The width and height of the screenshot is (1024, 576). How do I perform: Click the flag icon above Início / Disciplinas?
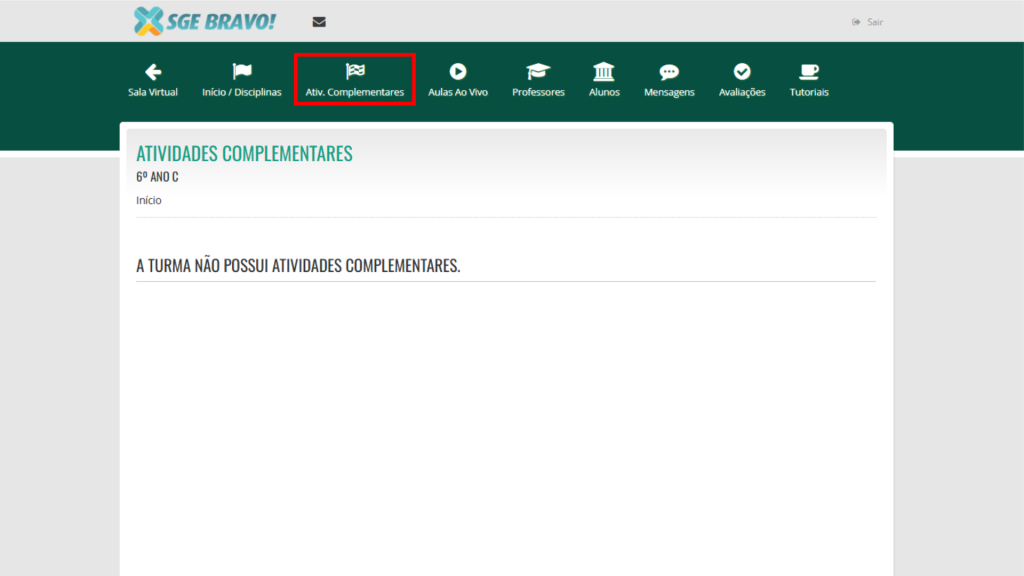[242, 72]
